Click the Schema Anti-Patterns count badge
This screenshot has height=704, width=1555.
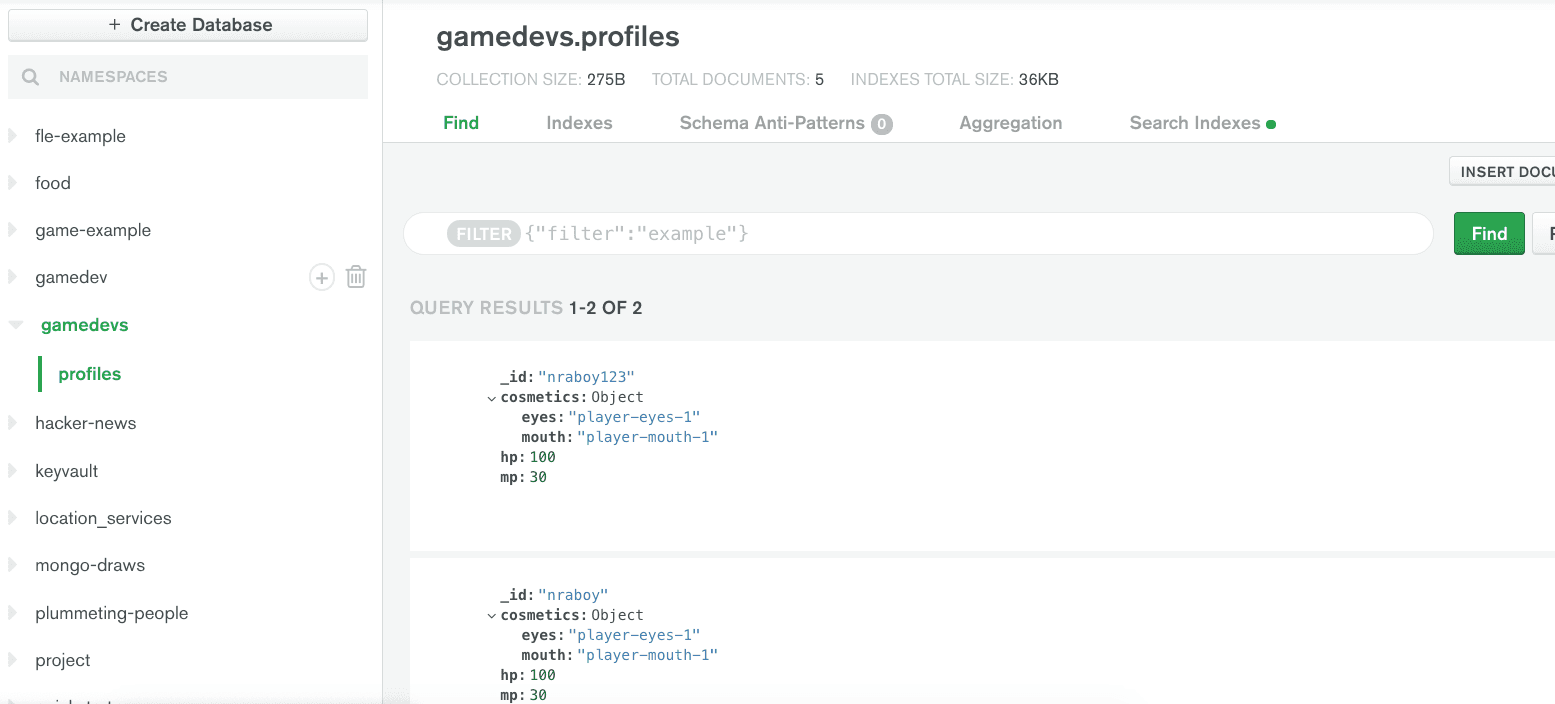[x=881, y=124]
